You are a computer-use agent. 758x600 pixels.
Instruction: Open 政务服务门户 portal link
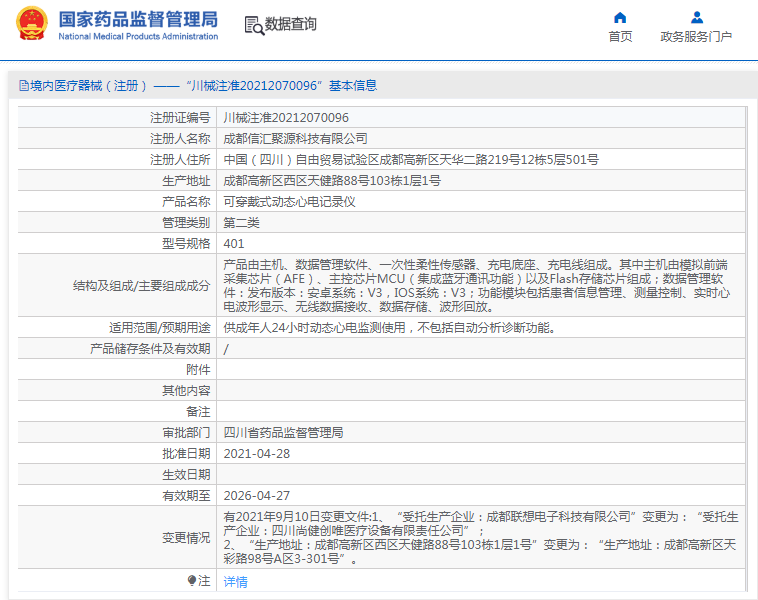coord(696,37)
